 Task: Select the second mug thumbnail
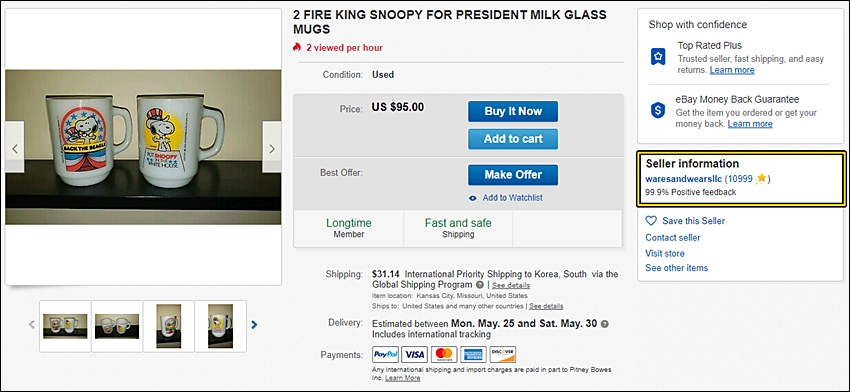[x=117, y=326]
